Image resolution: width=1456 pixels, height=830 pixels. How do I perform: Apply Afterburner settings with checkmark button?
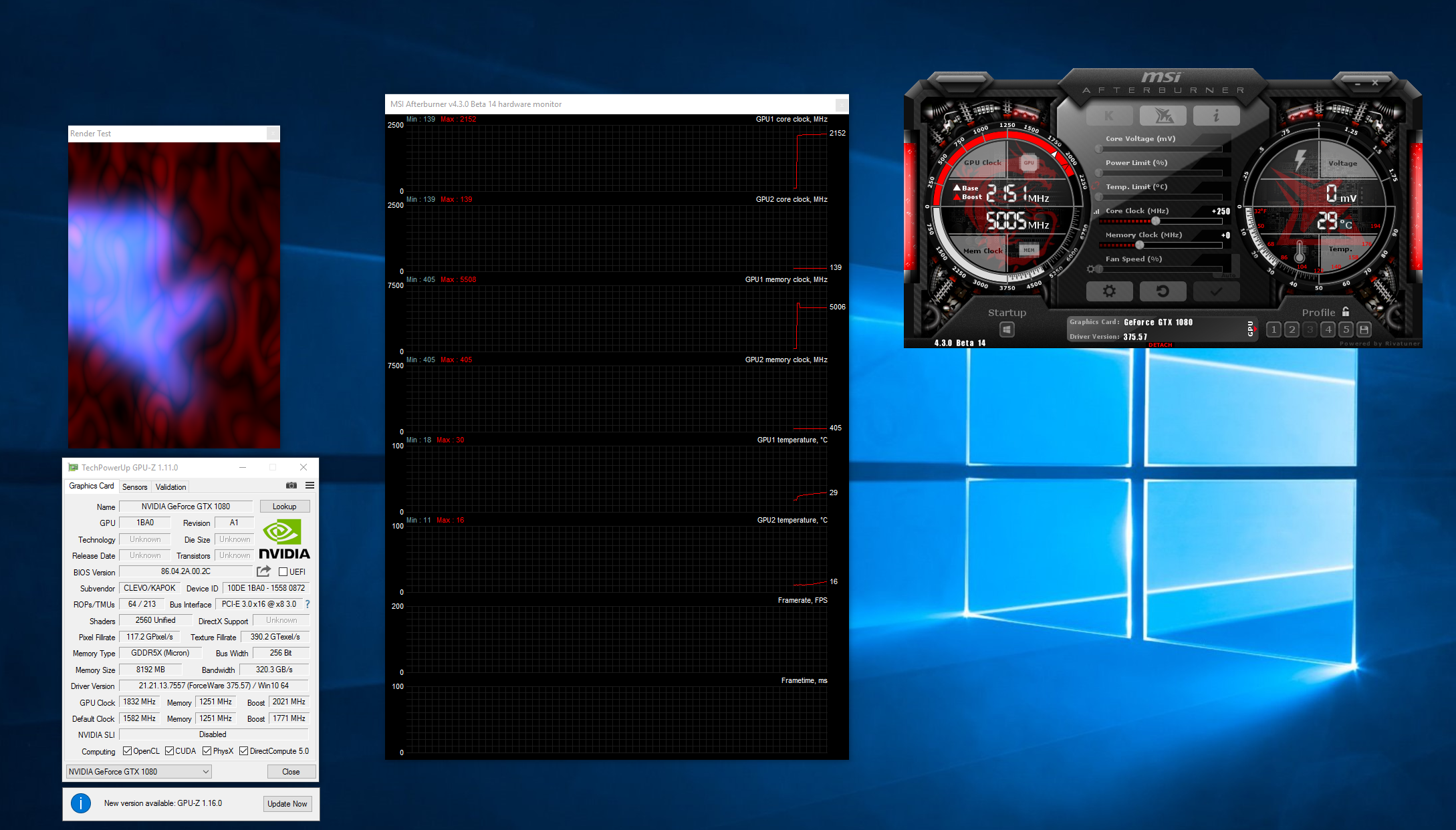[x=1216, y=291]
